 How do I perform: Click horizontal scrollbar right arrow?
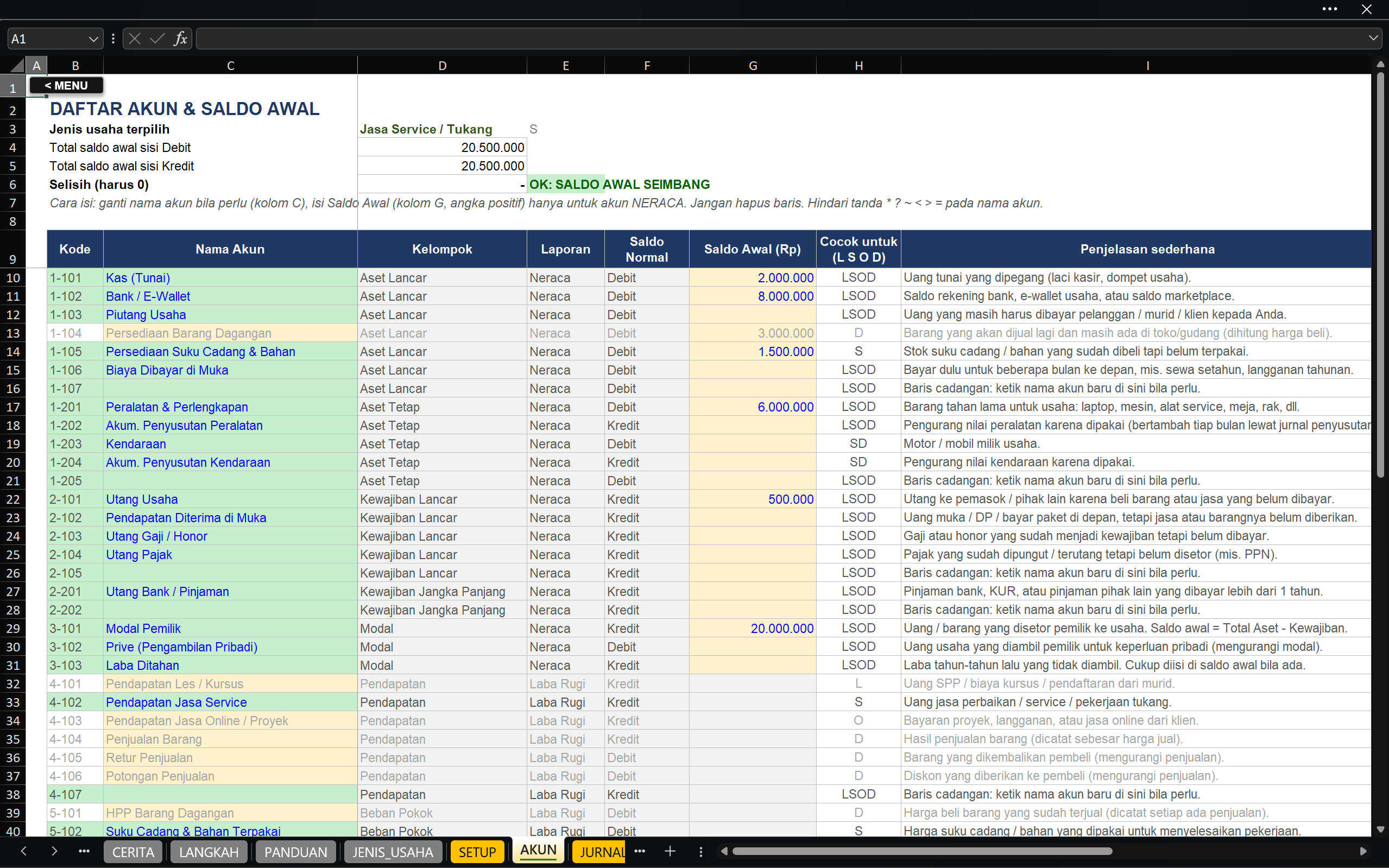click(1363, 851)
